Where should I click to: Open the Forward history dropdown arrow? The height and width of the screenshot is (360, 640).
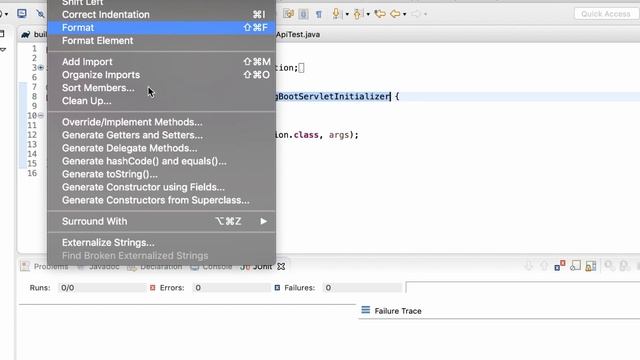pos(426,14)
